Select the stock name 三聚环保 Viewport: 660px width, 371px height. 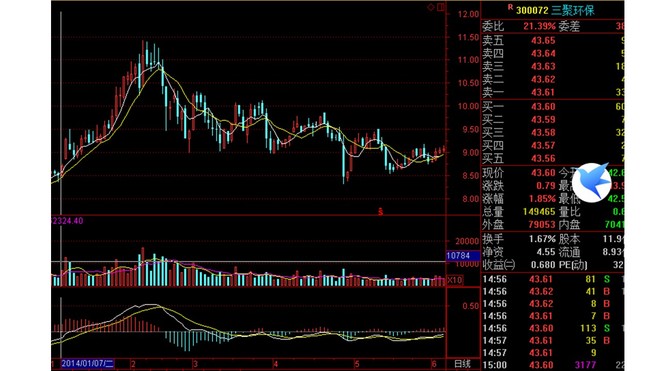coord(573,10)
